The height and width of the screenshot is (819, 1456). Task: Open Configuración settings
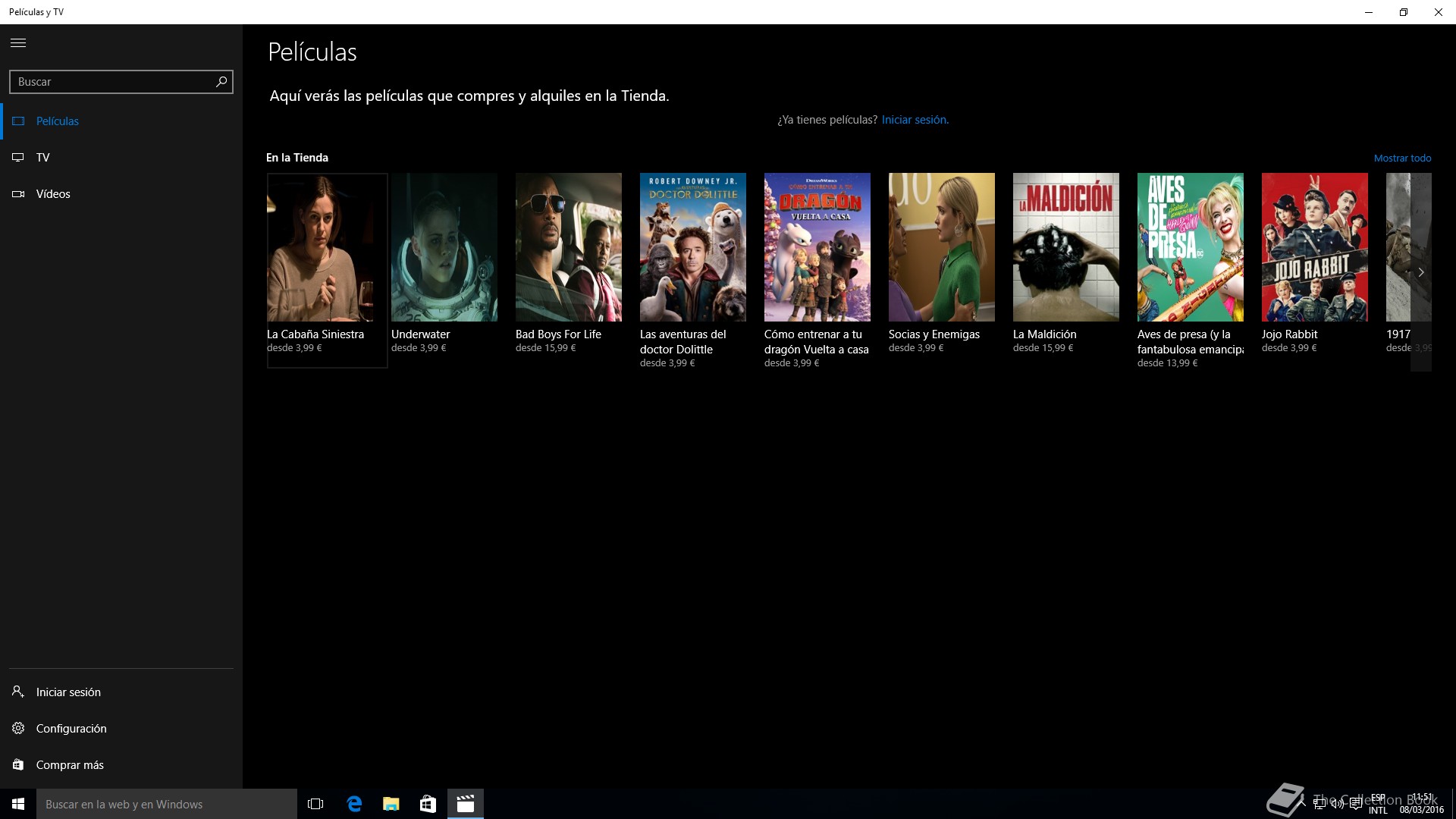click(x=121, y=729)
